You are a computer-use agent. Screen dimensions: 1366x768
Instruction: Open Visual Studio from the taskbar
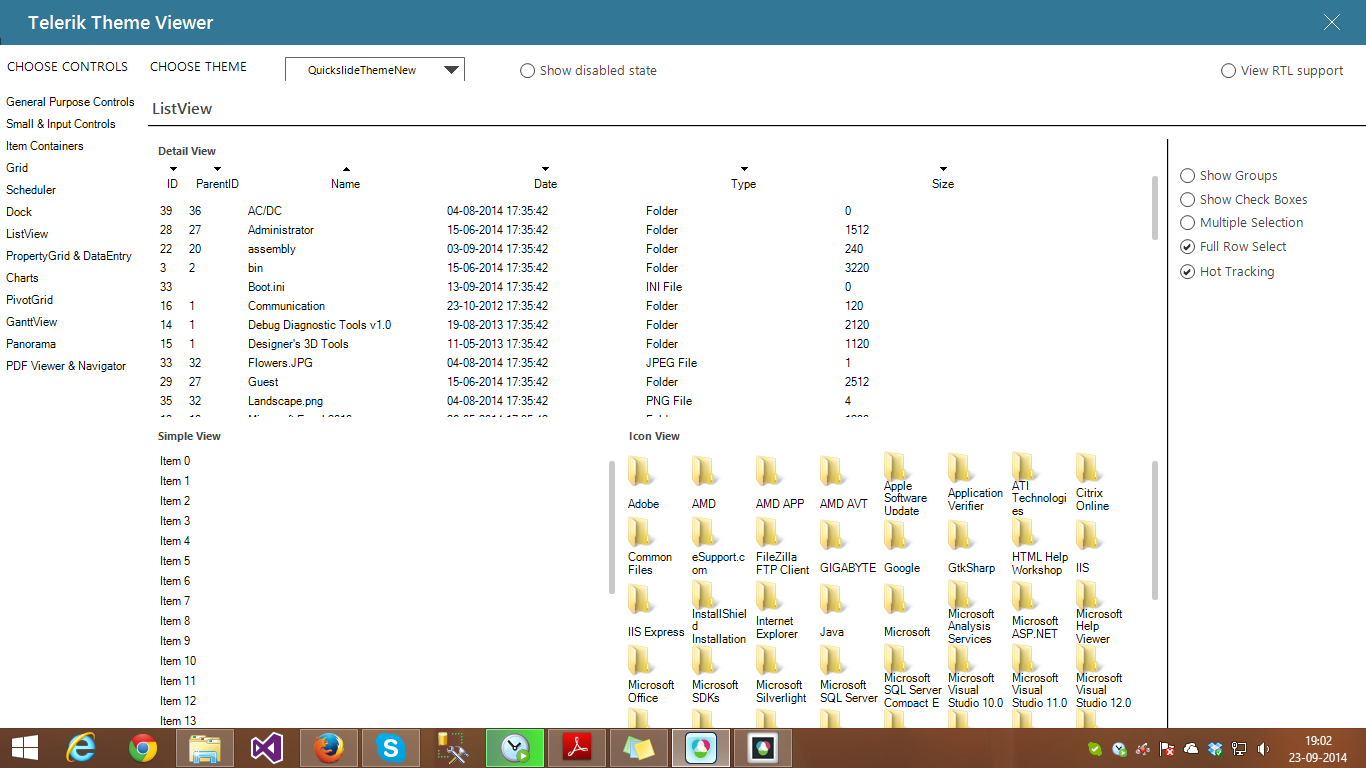(x=267, y=748)
